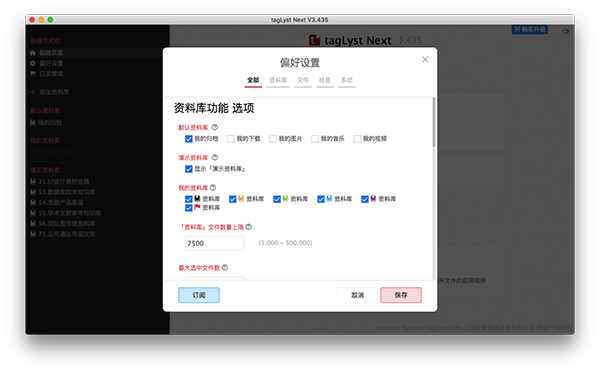Click the home icon for 起始页面 in sidebar
Screen dimensions: 600x371
(x=33, y=52)
